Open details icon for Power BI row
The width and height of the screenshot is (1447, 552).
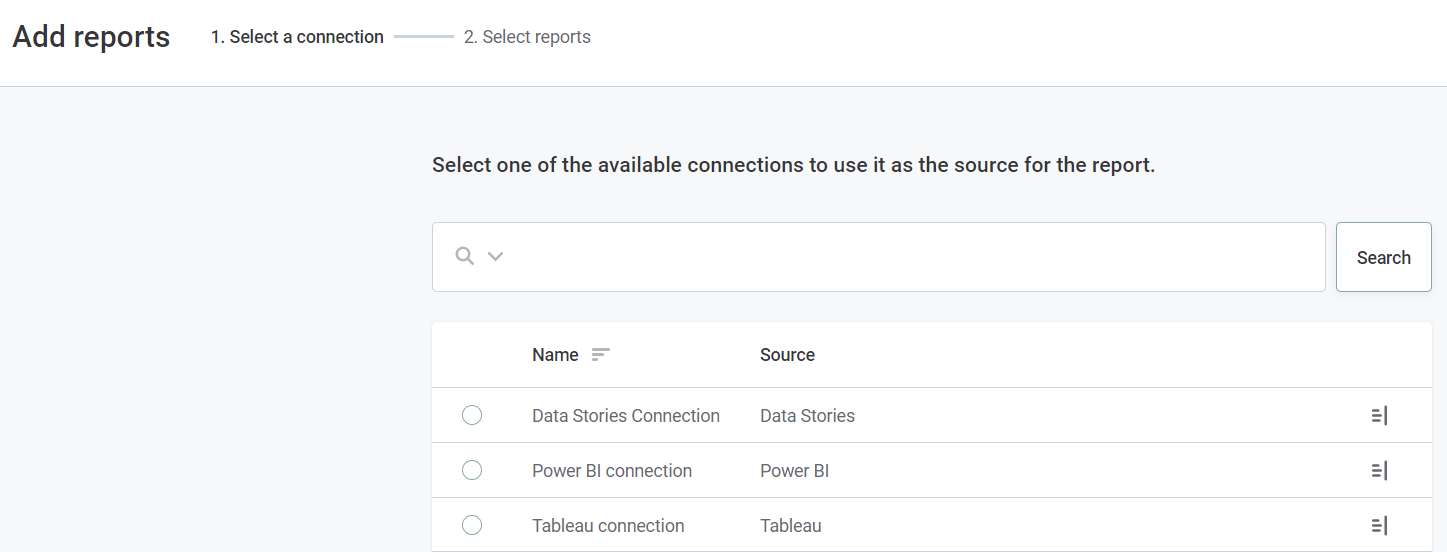tap(1379, 470)
